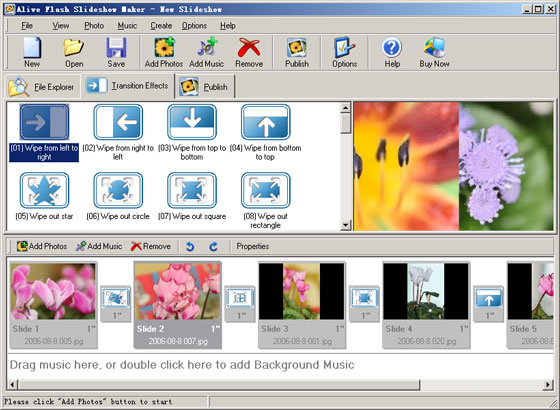Screen dimensions: 560x410
Task: Click the large Add Photos sunflower icon
Action: 164,52
